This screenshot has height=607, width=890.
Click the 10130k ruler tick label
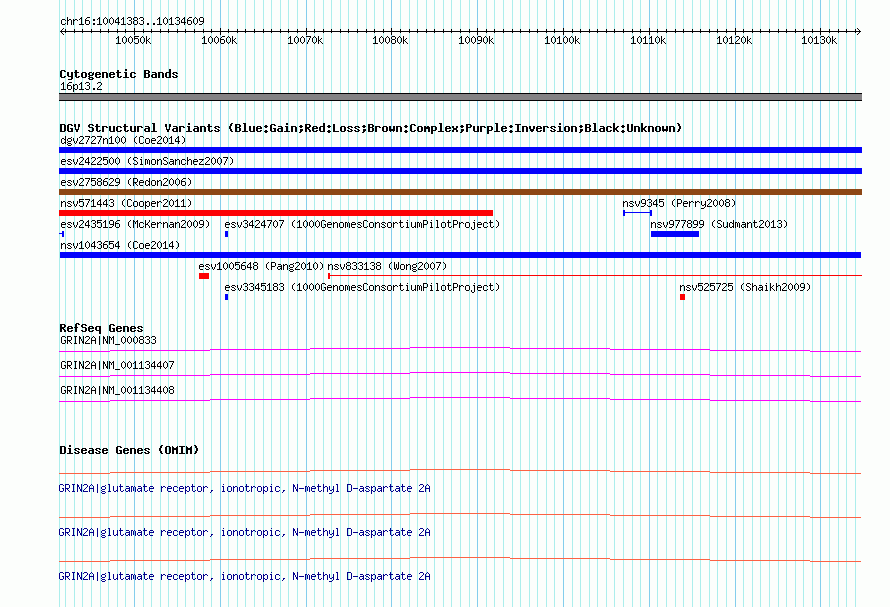[x=819, y=40]
